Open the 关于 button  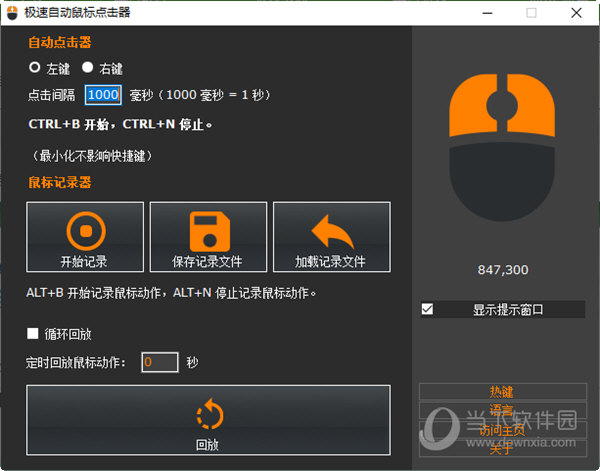tap(503, 448)
